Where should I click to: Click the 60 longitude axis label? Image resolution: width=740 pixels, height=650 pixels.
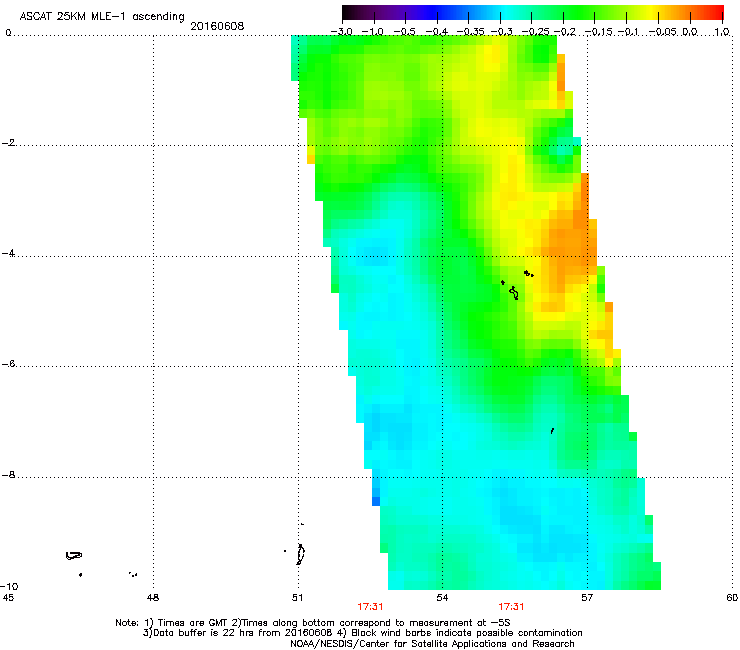(732, 598)
